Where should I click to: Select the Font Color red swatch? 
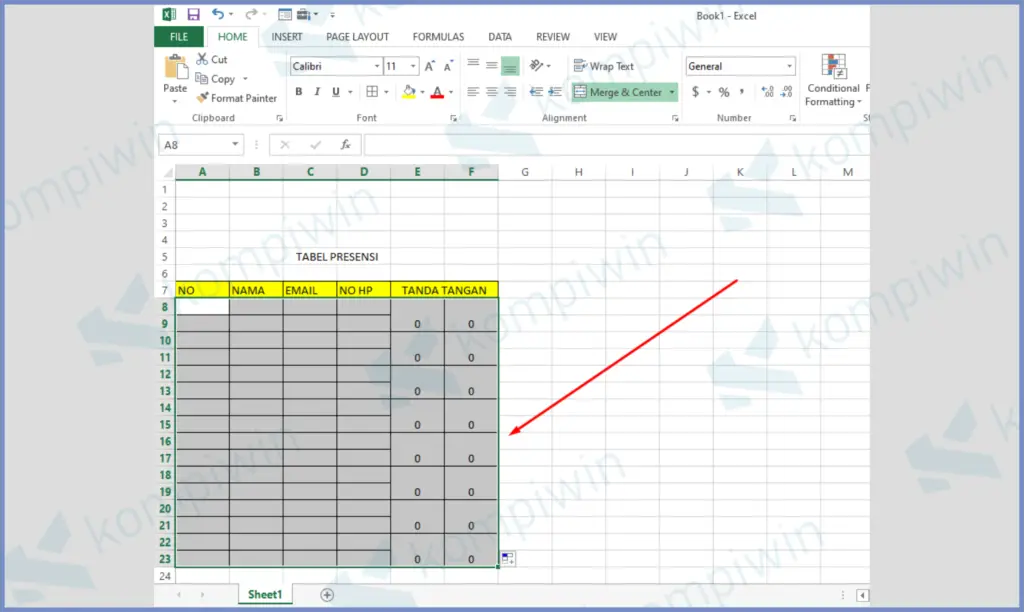point(437,96)
